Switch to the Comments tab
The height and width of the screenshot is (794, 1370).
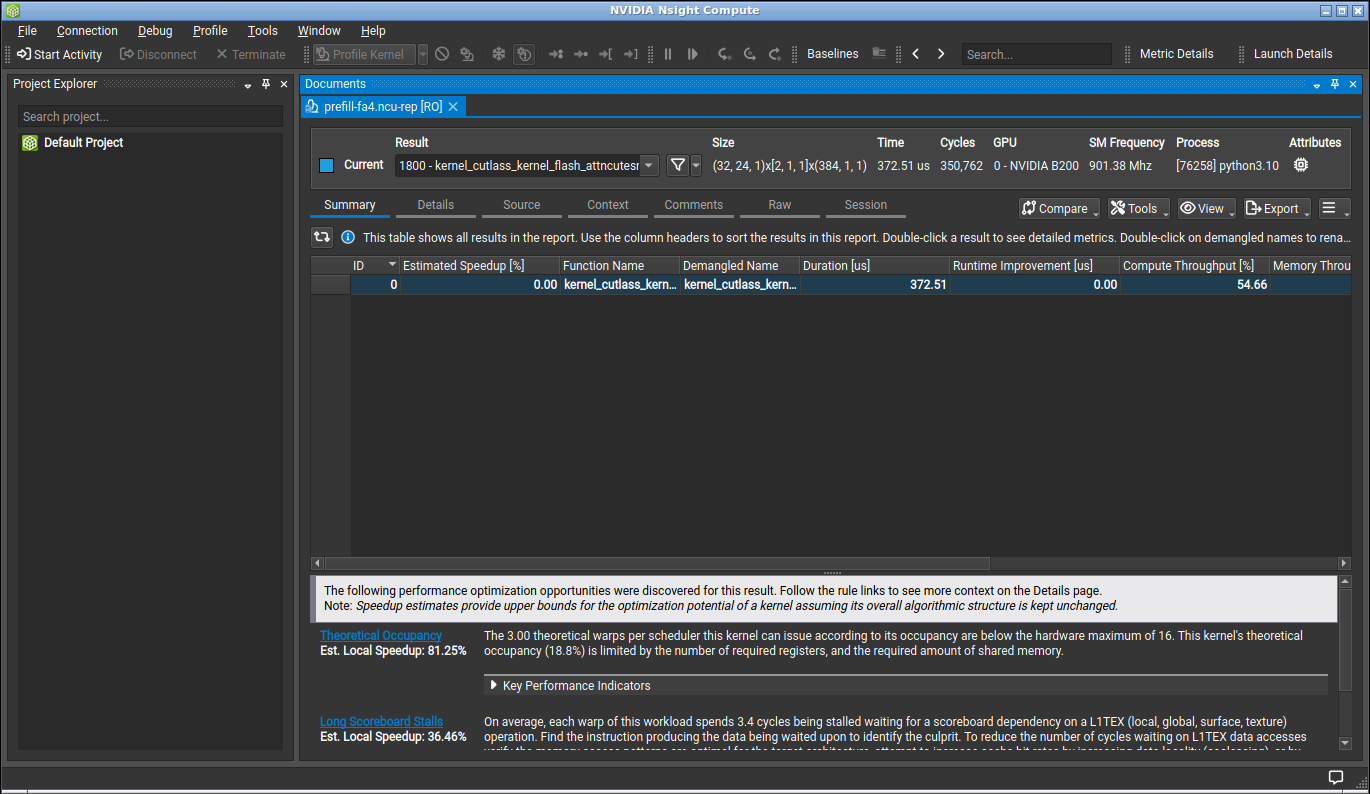694,205
